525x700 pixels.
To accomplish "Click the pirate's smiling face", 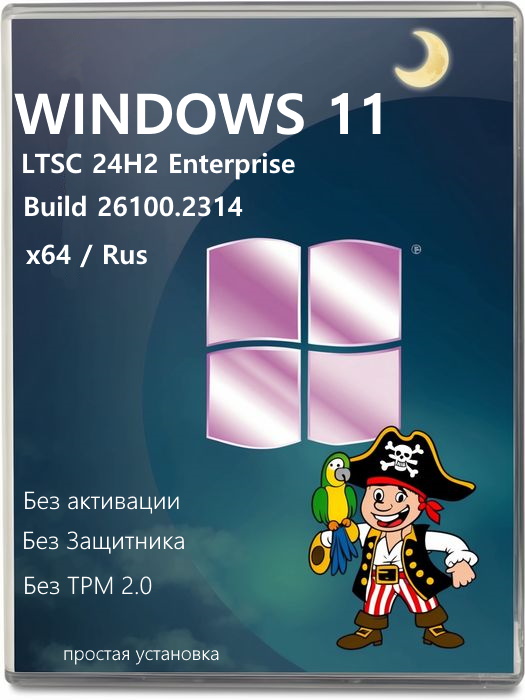I will pyautogui.click(x=390, y=505).
